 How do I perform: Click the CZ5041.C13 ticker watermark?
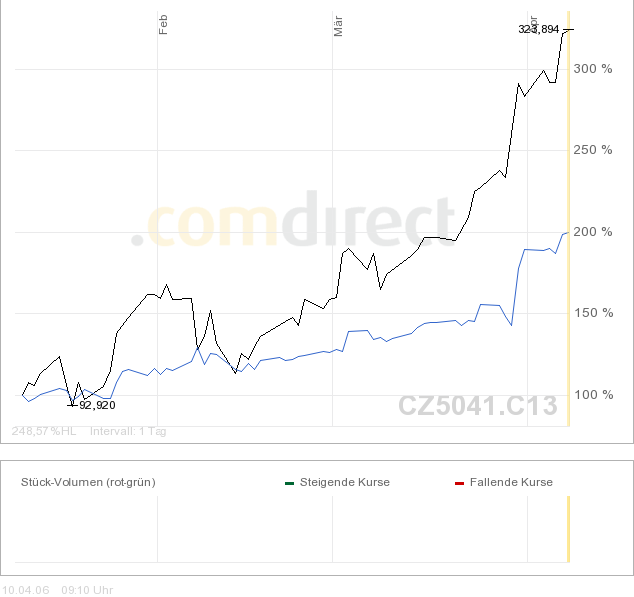point(477,406)
